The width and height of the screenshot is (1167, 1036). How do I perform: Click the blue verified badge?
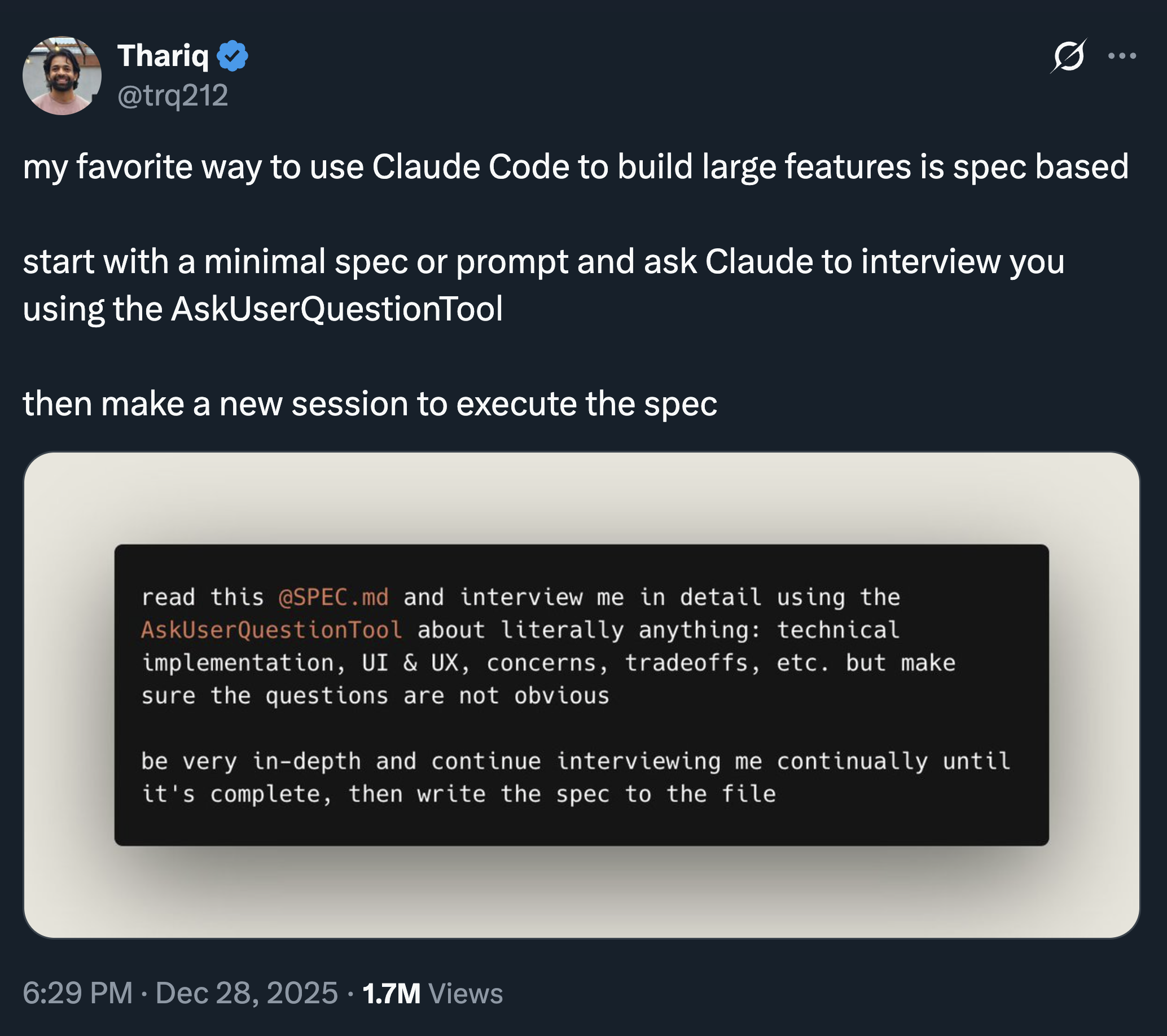point(232,56)
